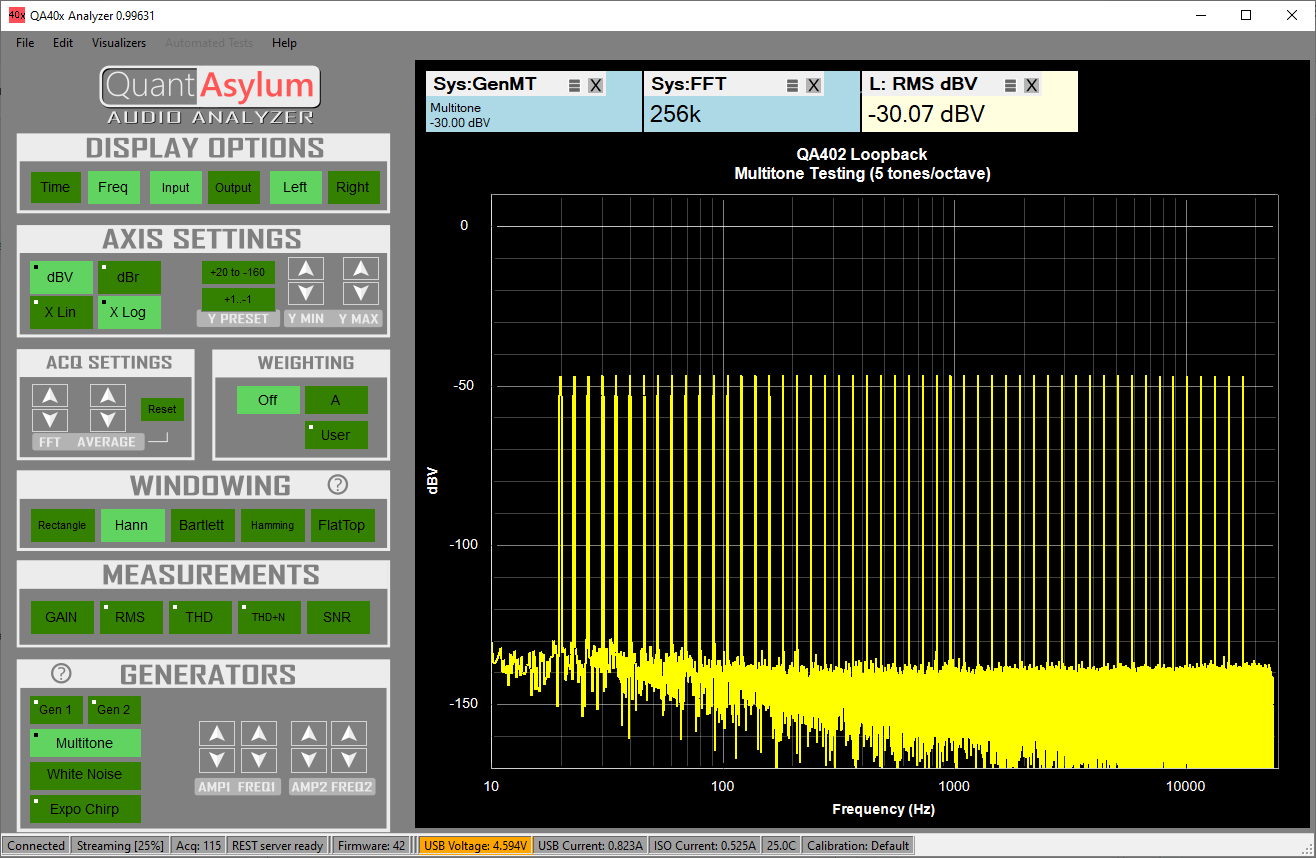Open the L: RMS dBV tile menu icon
1316x858 pixels.
1010,86
